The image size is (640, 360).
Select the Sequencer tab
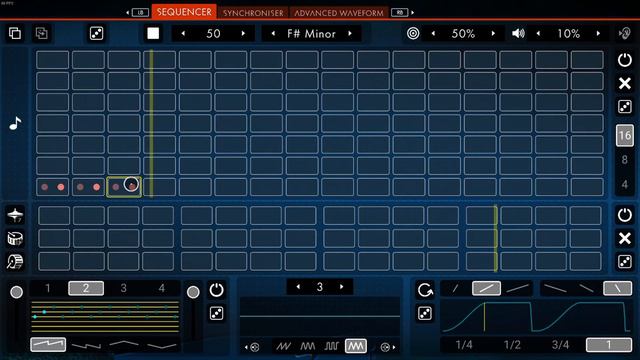[184, 12]
